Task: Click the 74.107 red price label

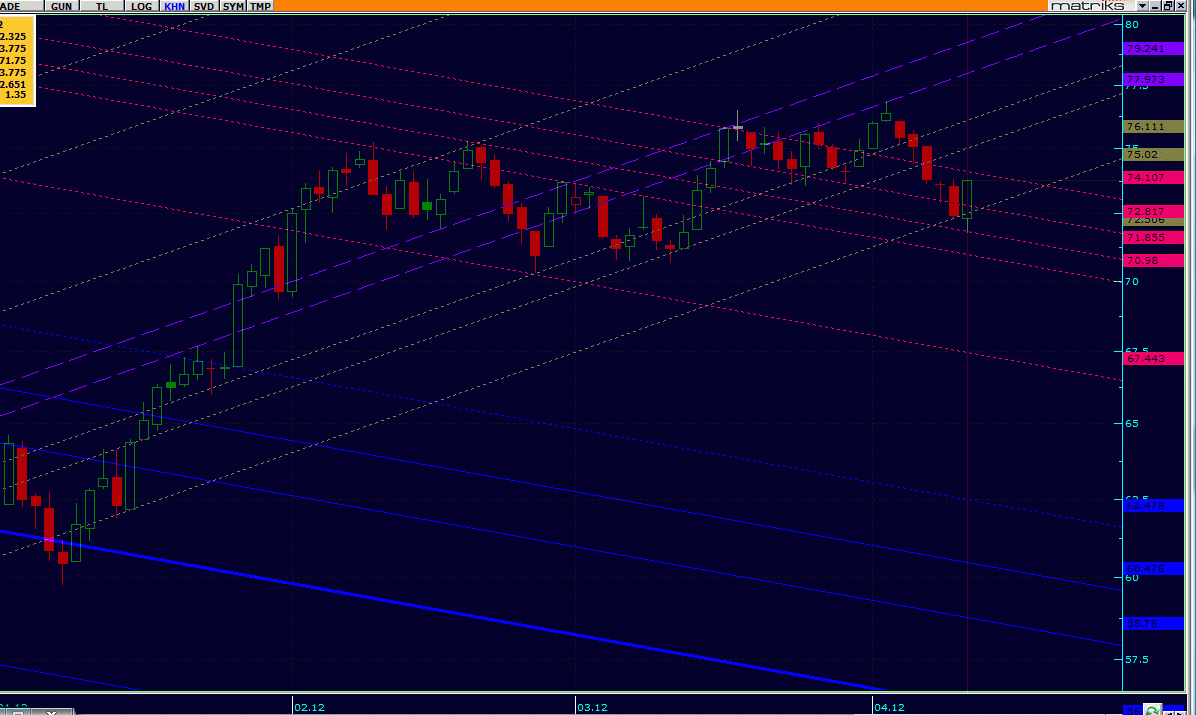Action: [1153, 177]
